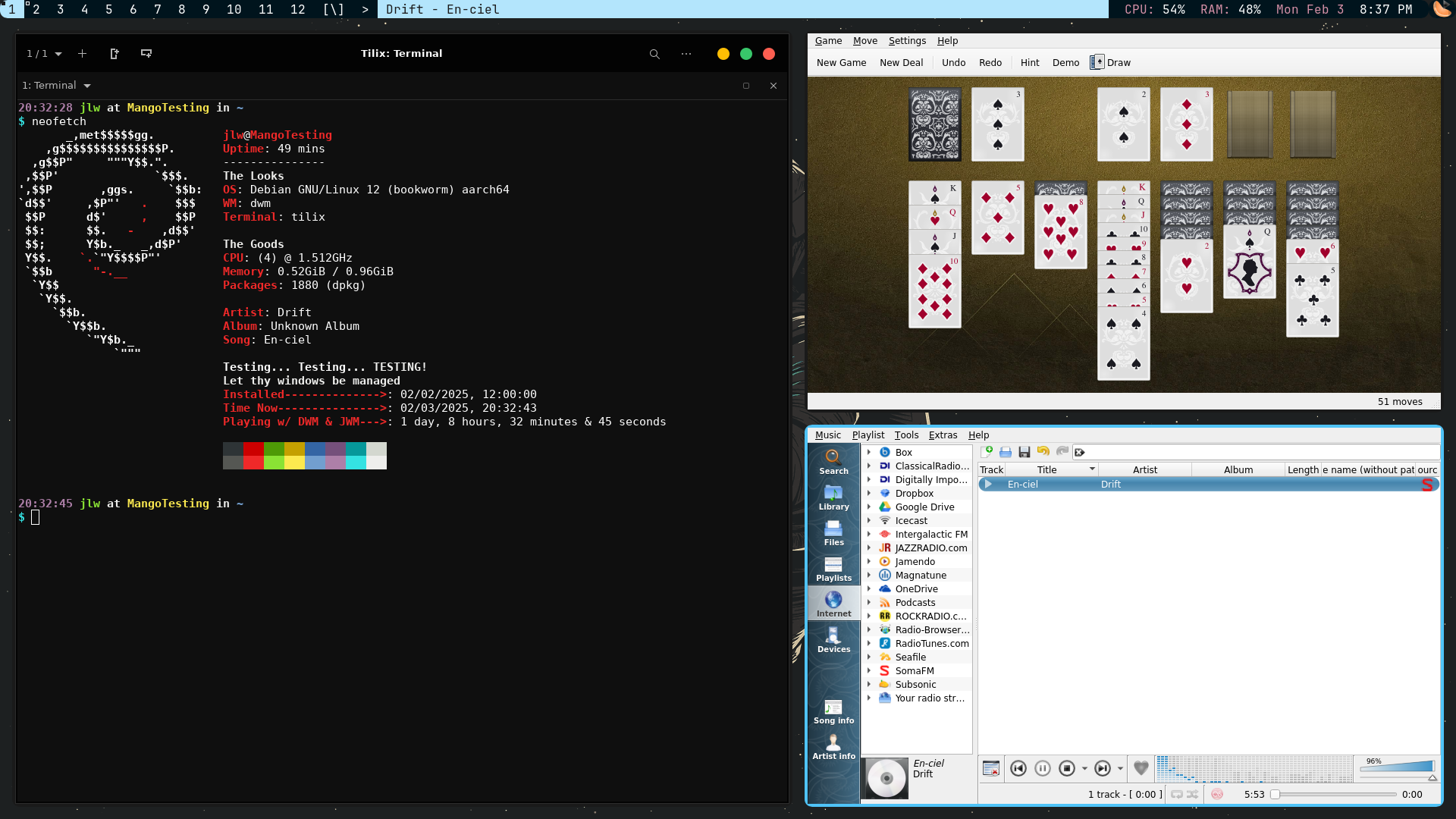Click the Draw button in solitaire
Image resolution: width=1456 pixels, height=819 pixels.
(x=1110, y=63)
